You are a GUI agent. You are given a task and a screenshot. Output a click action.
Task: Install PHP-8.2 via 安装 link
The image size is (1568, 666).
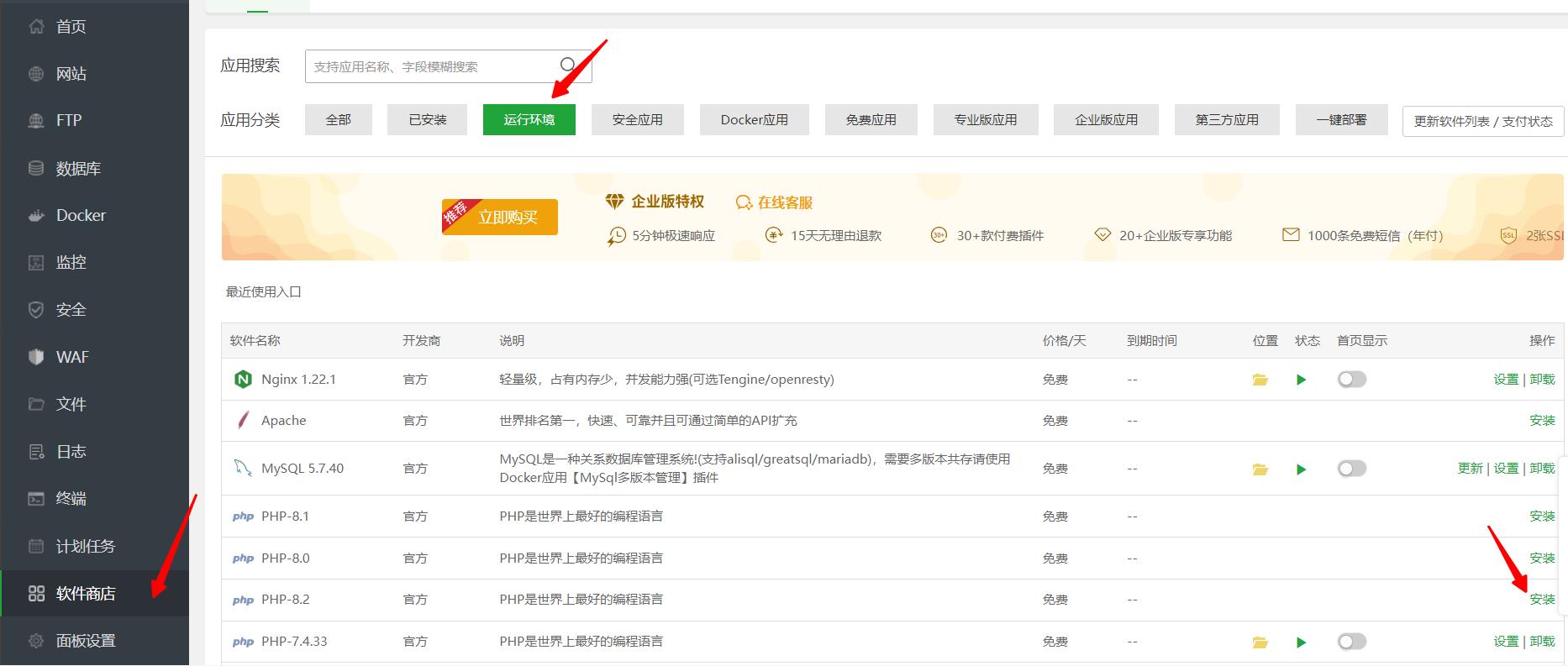[1542, 600]
